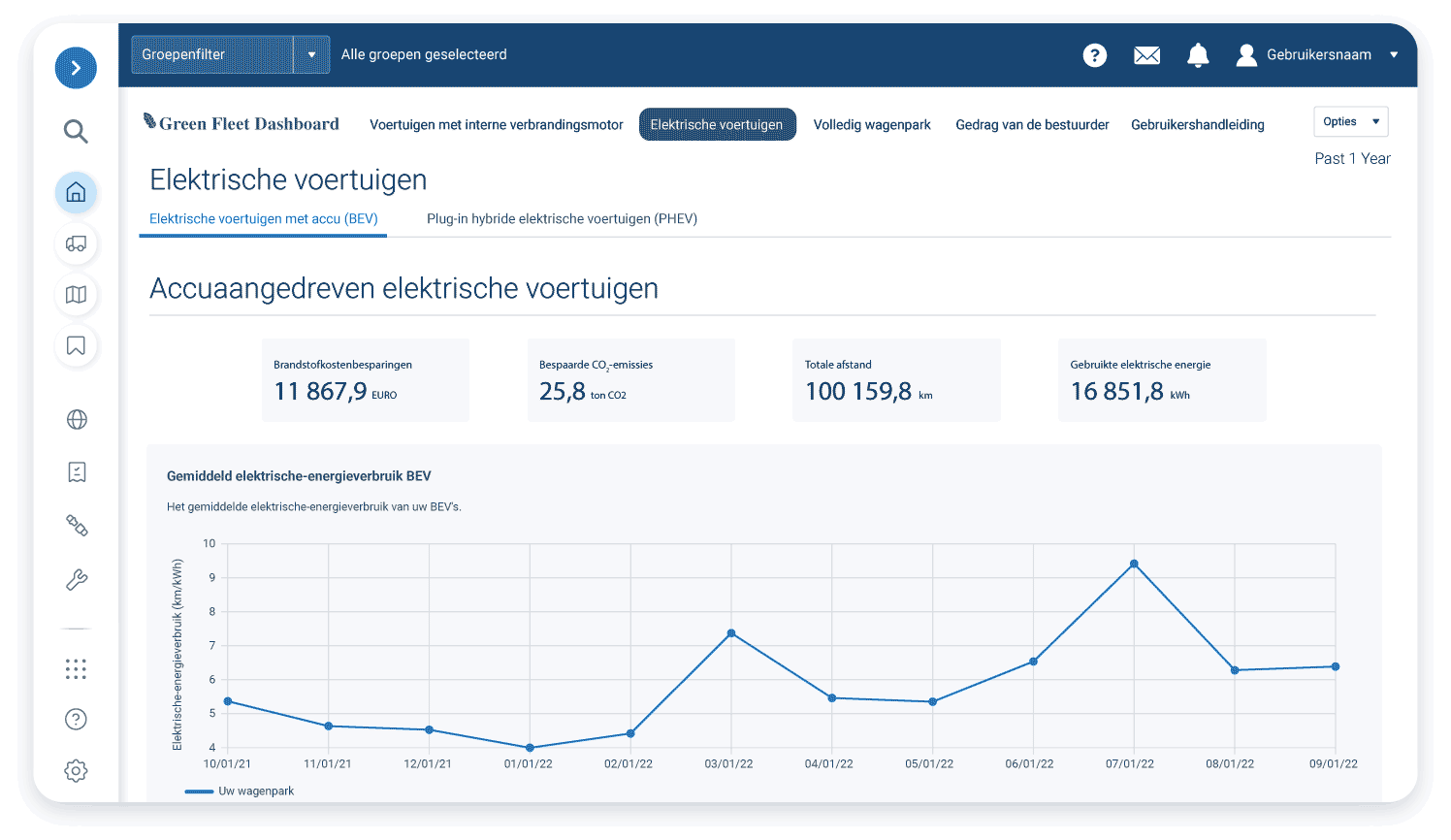Open the settings gear icon

76,771
